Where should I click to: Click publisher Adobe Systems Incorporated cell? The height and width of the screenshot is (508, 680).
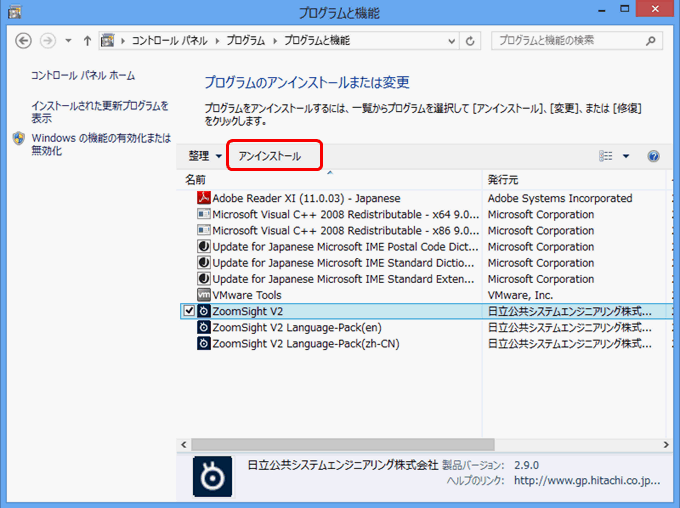[560, 198]
